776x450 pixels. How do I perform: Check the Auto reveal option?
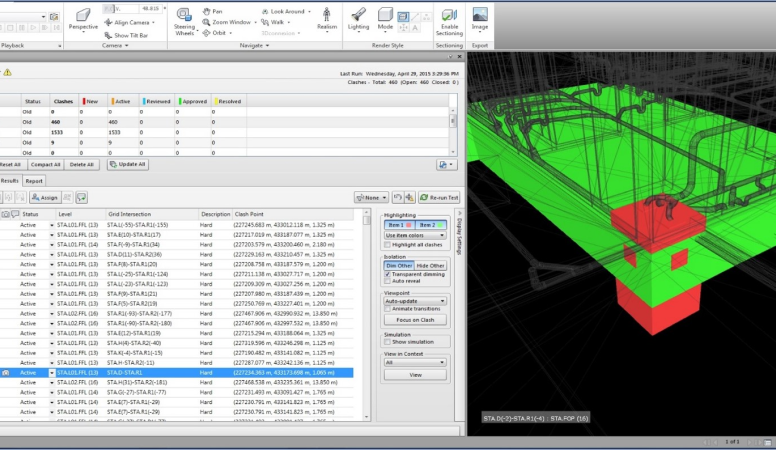coord(389,281)
